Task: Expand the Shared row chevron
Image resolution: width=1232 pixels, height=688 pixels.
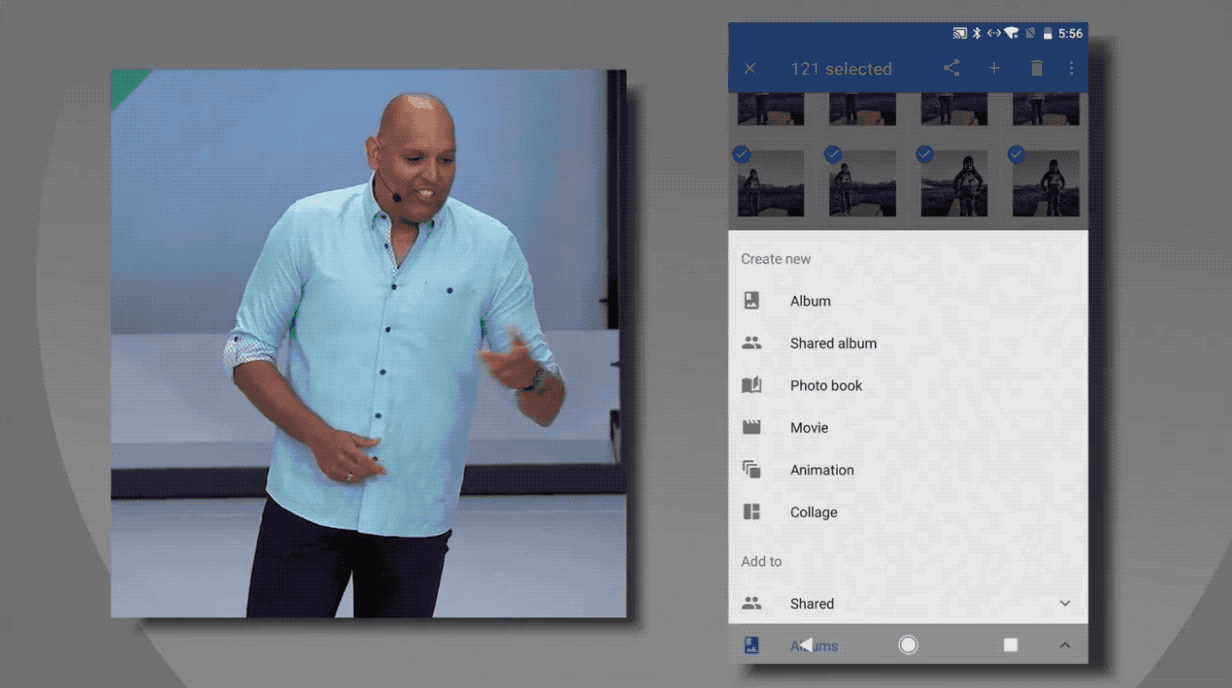Action: [x=1065, y=604]
